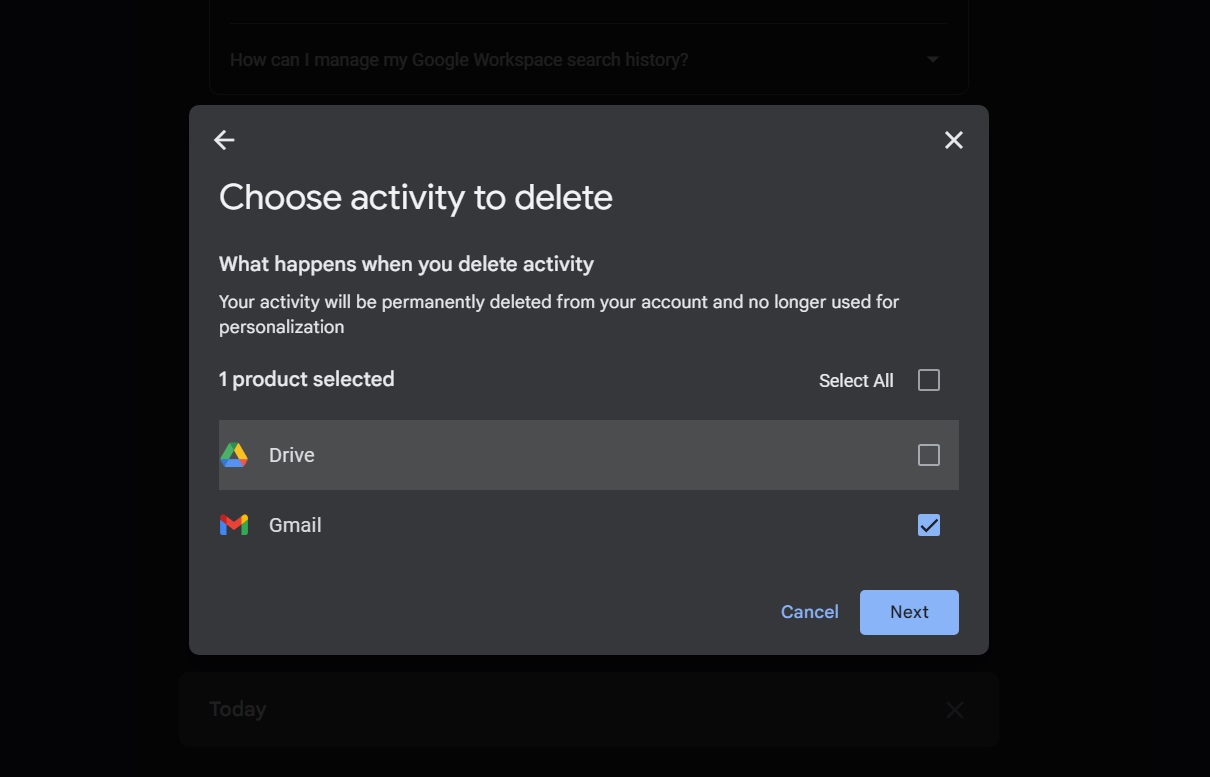Dismiss the Today section in background

coord(955,710)
